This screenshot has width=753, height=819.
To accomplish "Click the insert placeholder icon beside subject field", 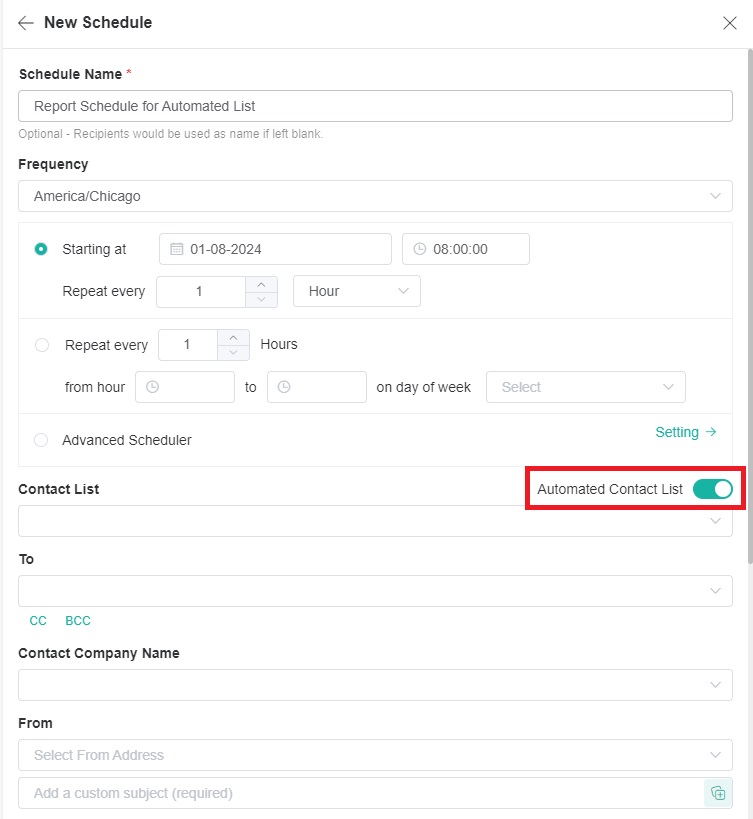I will click(718, 792).
